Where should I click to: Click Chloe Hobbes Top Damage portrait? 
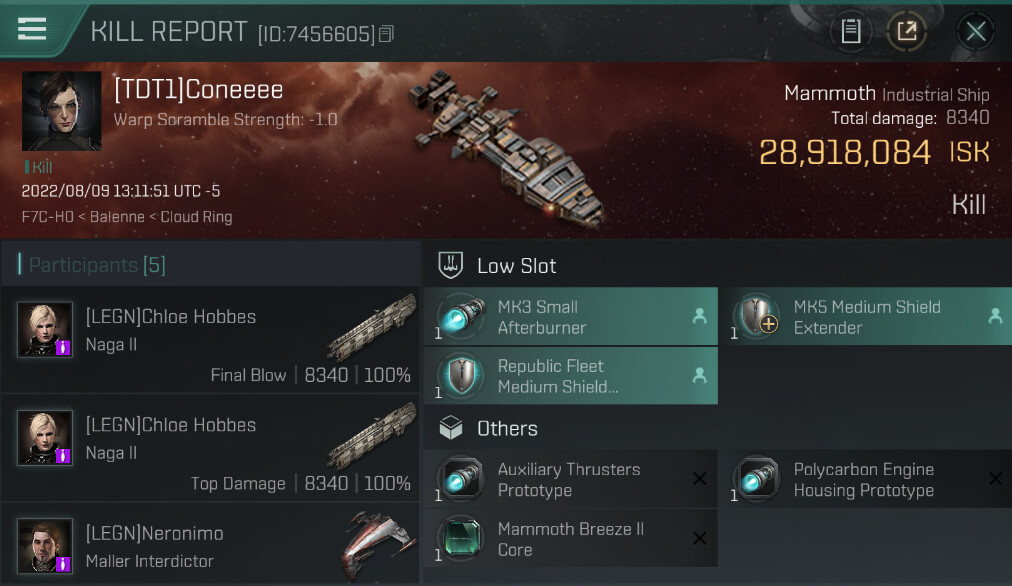(45, 438)
